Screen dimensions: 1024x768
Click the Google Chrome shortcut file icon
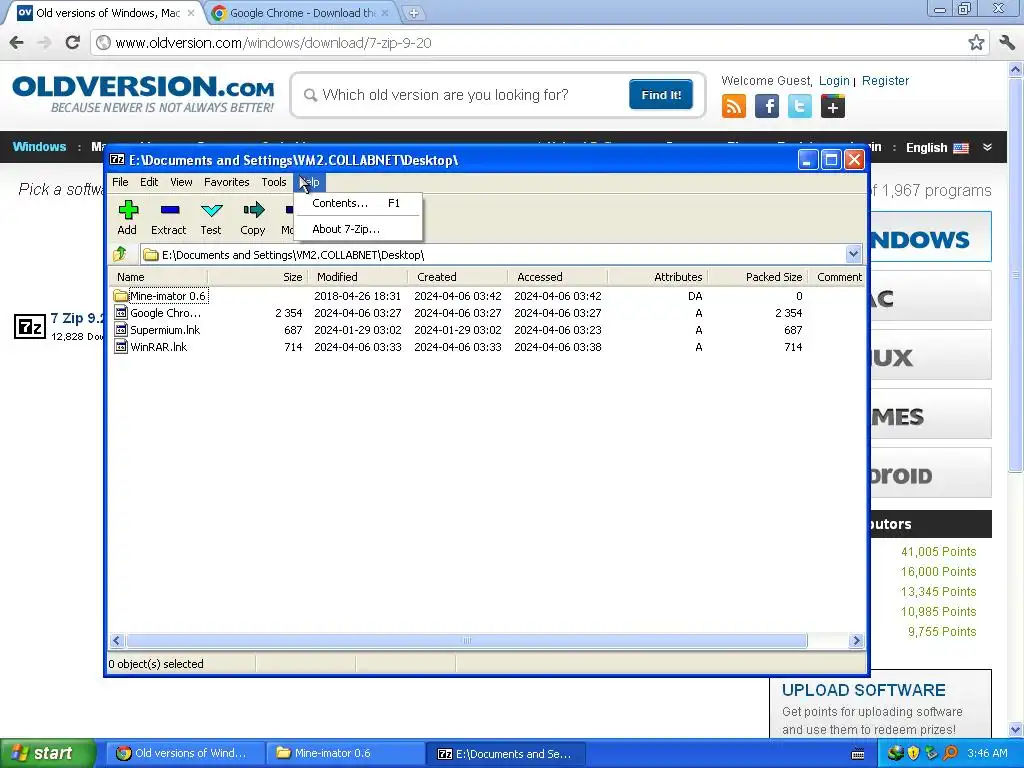pos(121,313)
